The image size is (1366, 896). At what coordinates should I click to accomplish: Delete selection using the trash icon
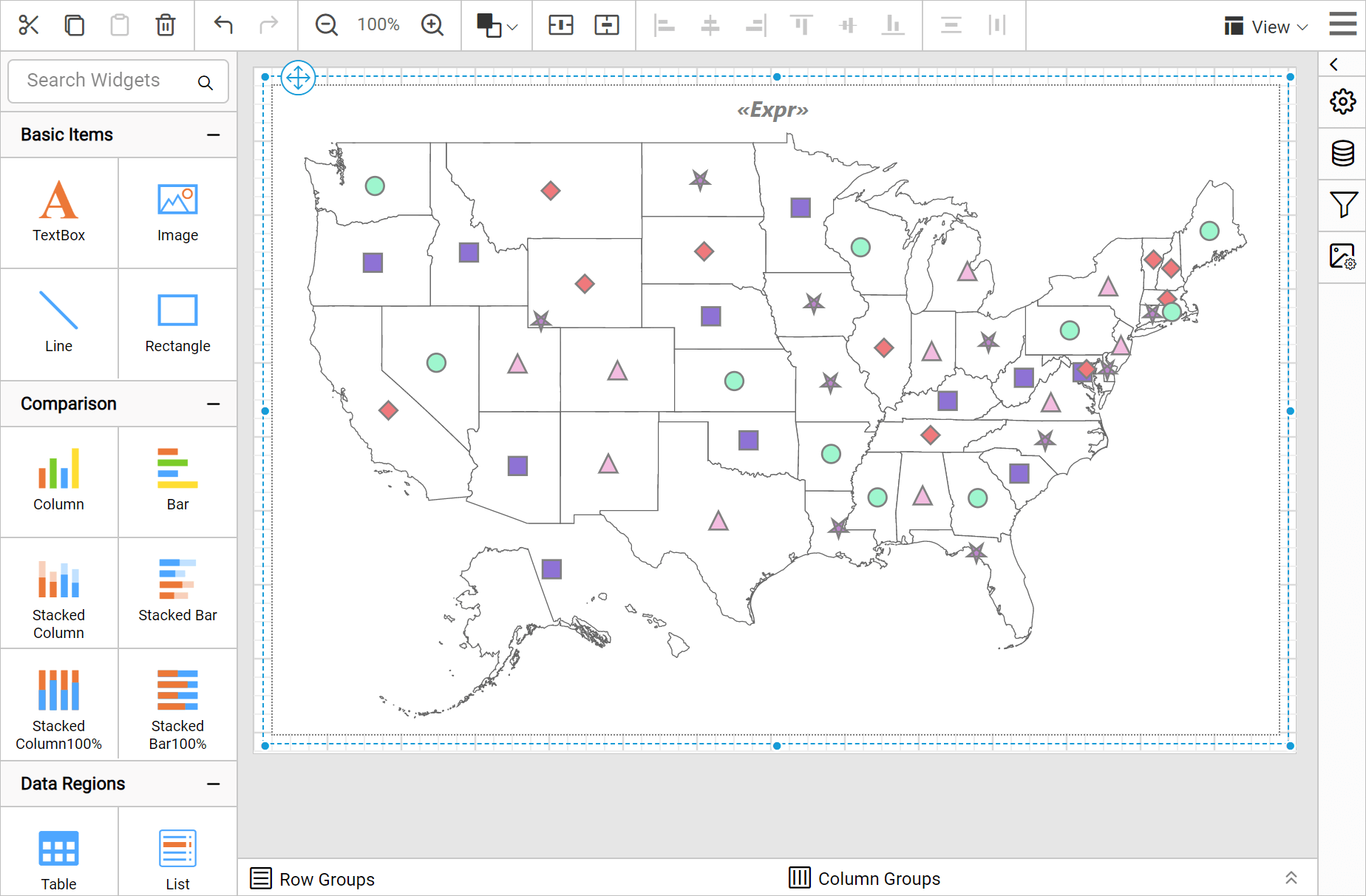165,24
